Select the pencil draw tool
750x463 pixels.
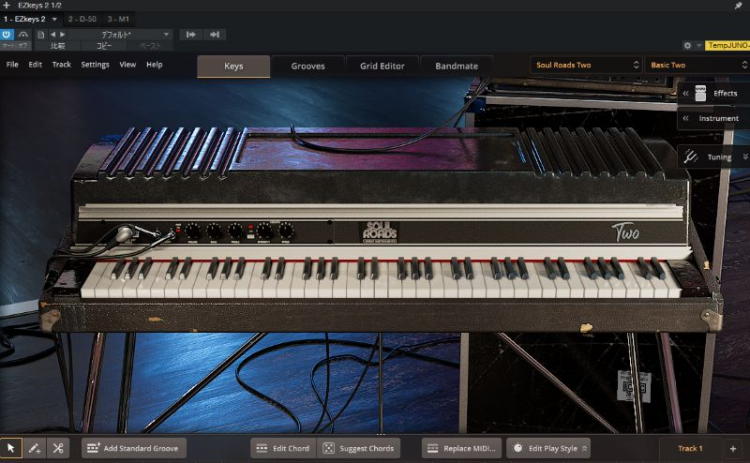35,449
